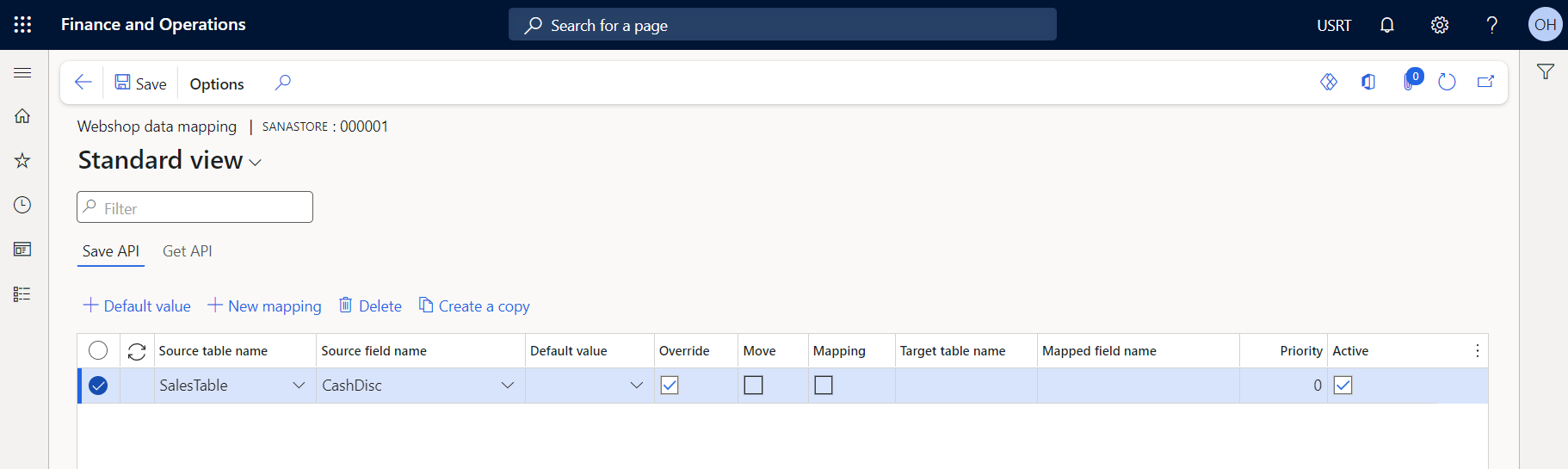Open OH user account avatar

tap(1545, 25)
